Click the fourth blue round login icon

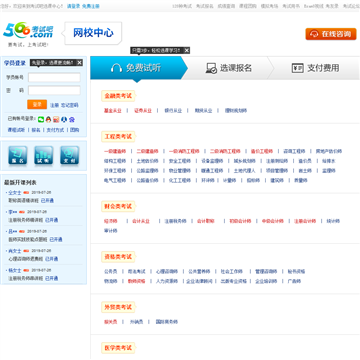click(x=64, y=119)
